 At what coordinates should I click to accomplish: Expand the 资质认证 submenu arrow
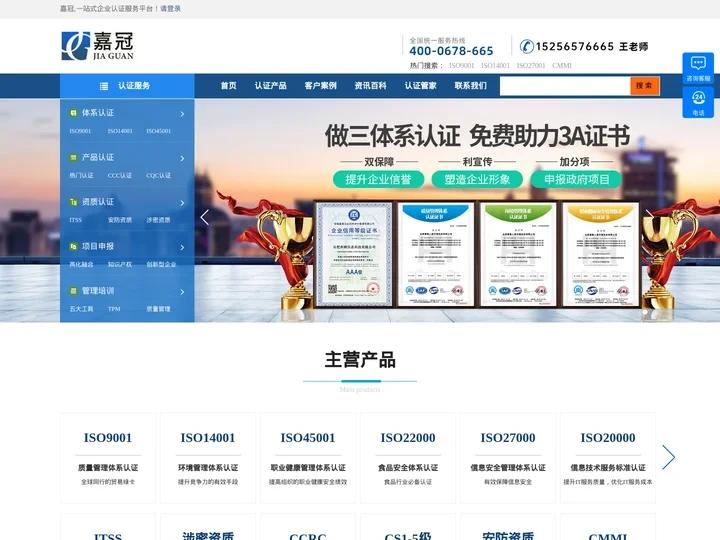pos(182,203)
